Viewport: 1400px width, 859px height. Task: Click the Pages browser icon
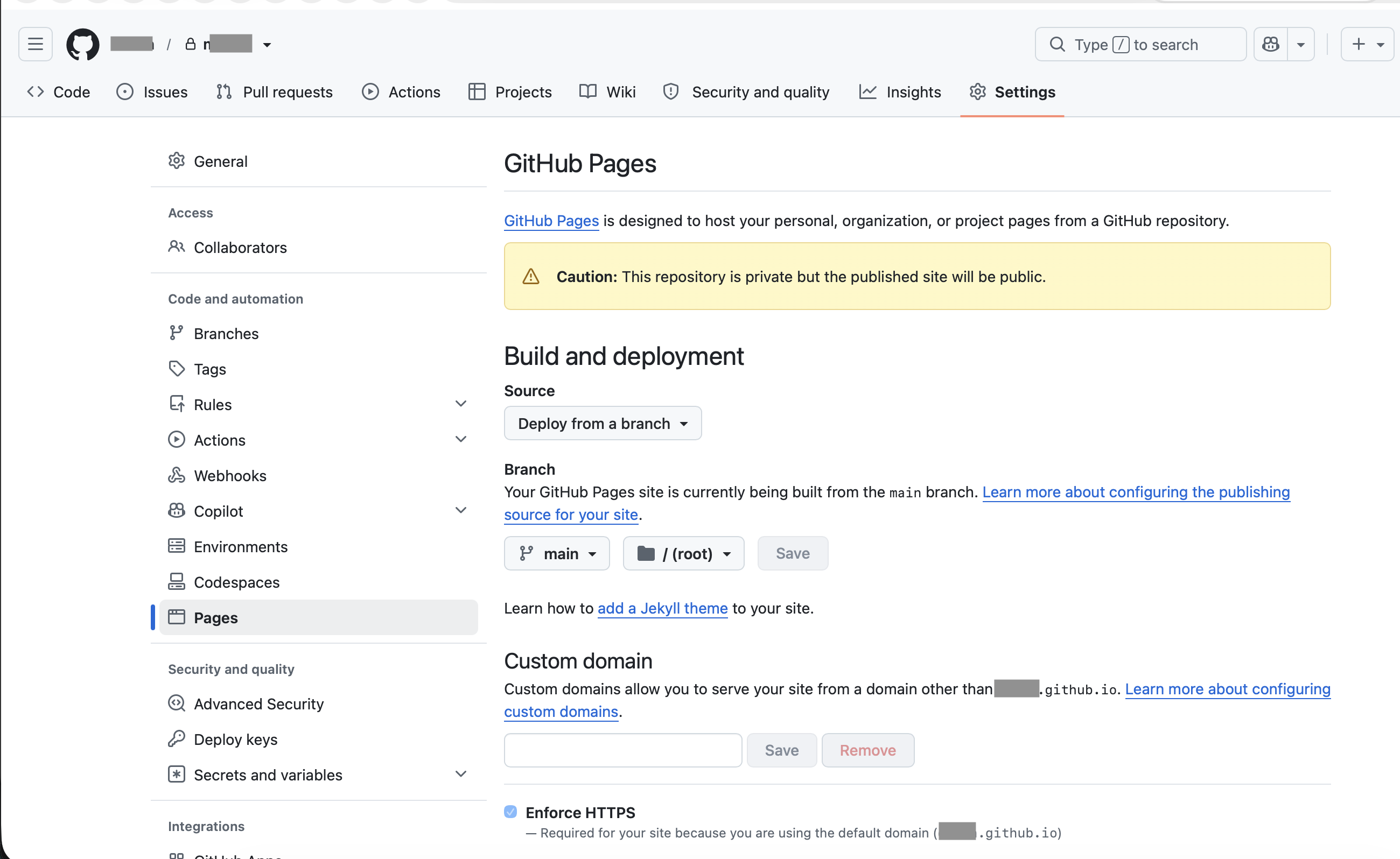(x=176, y=617)
